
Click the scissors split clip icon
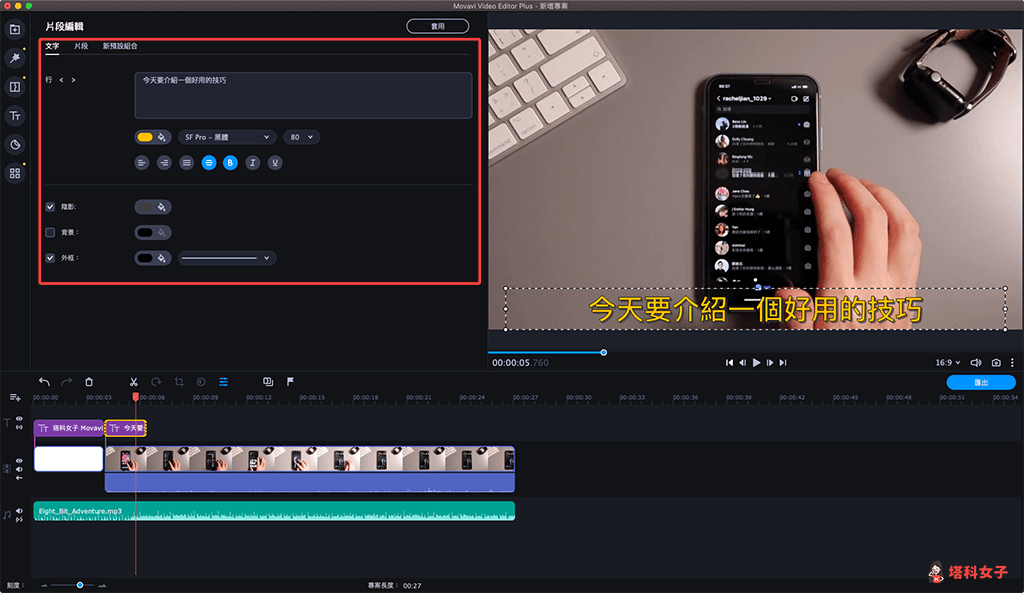133,382
